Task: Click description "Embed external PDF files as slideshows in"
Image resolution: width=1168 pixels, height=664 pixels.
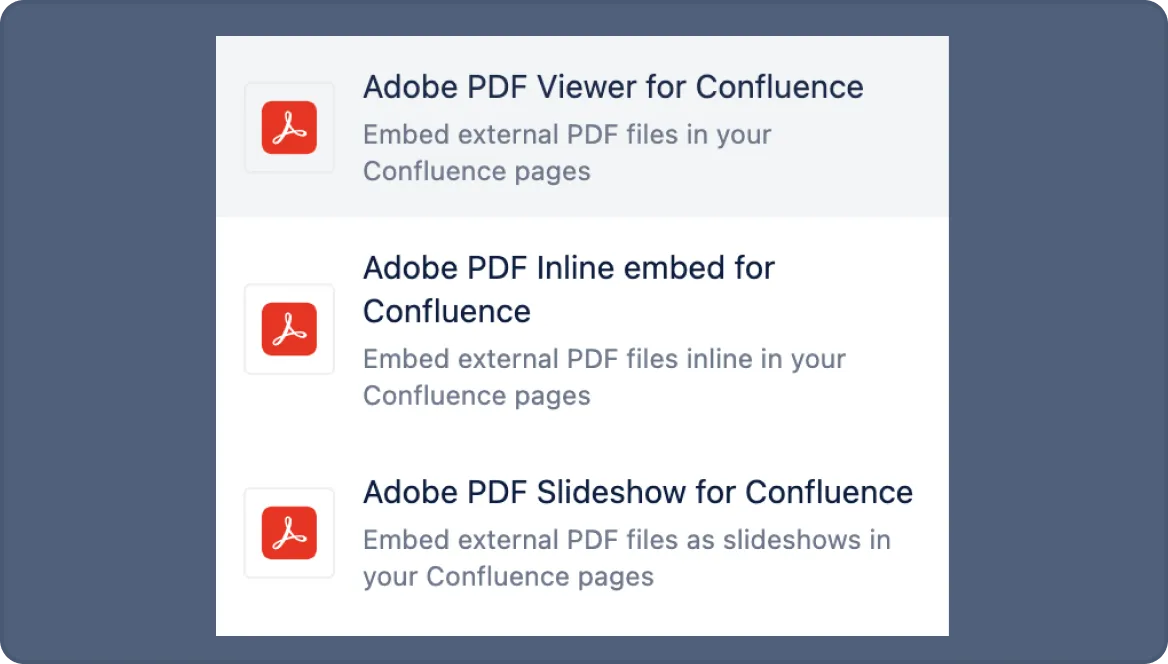Action: click(626, 540)
